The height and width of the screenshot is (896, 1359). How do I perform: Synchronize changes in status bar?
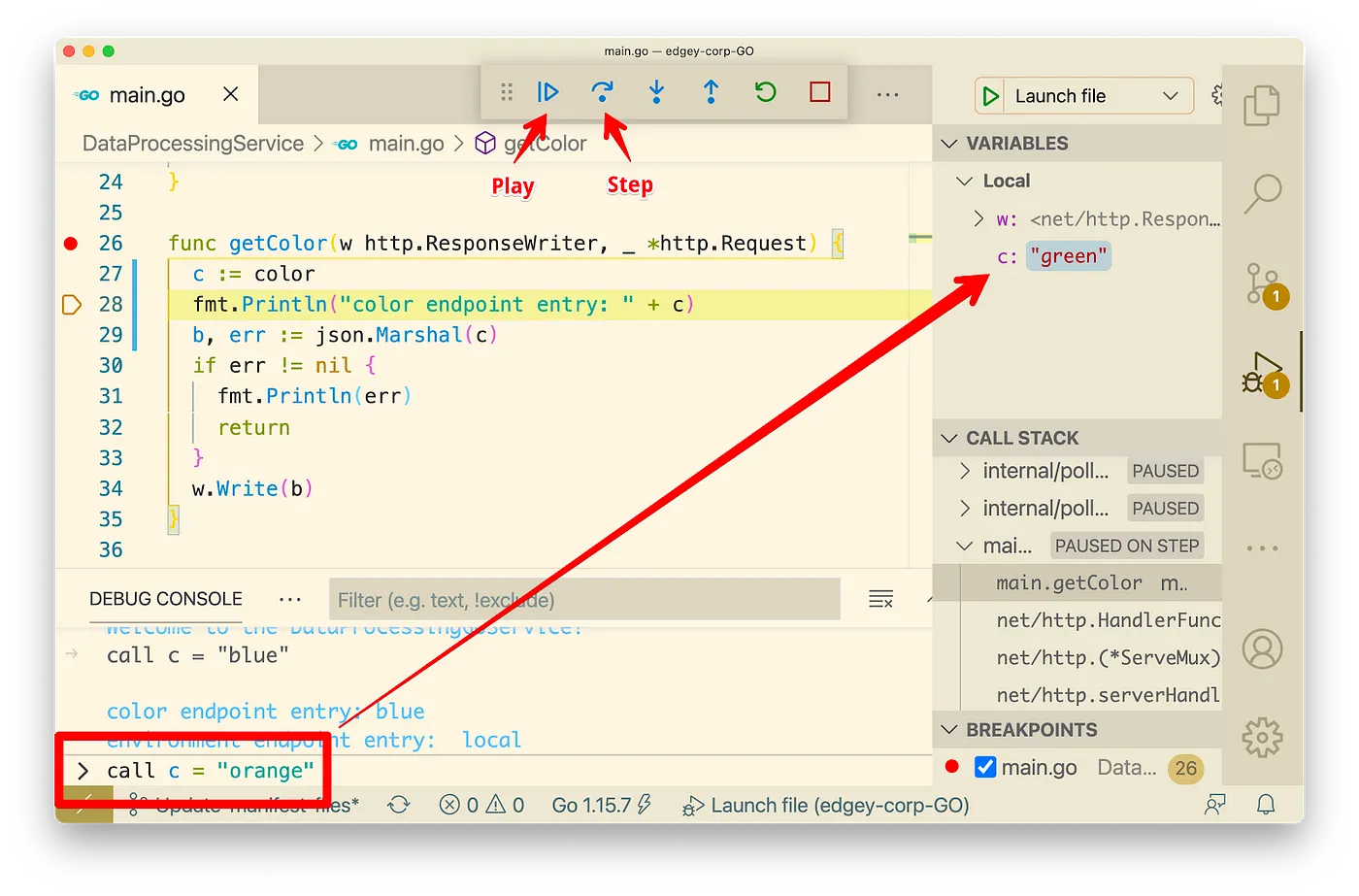point(399,805)
